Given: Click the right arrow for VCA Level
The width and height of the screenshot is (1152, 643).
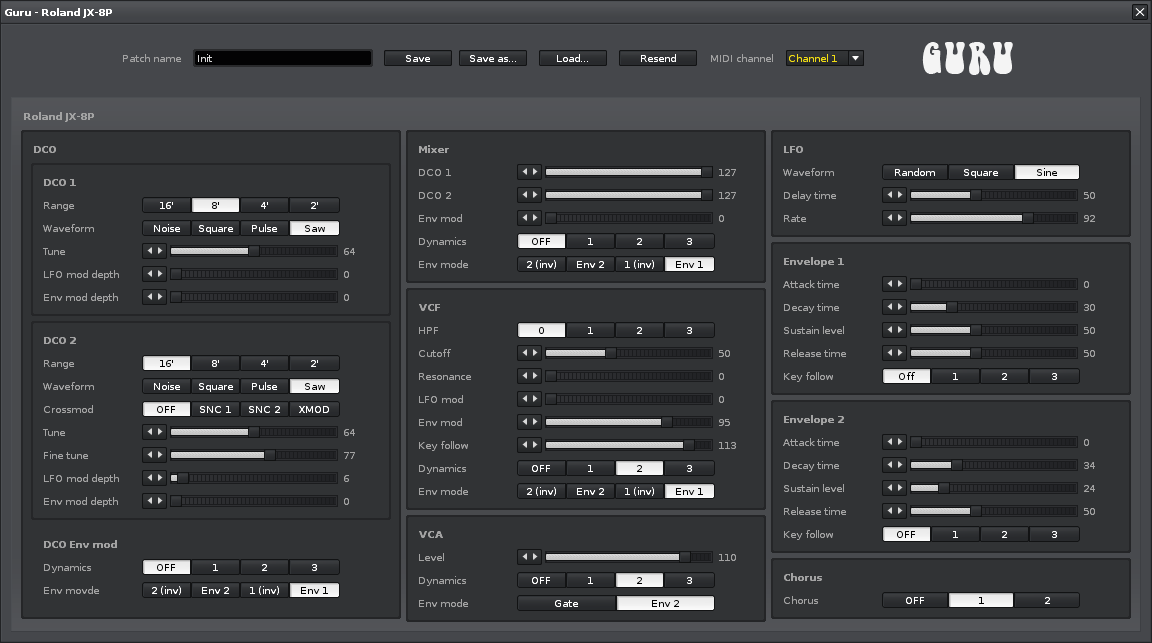Looking at the screenshot, I should pos(535,557).
